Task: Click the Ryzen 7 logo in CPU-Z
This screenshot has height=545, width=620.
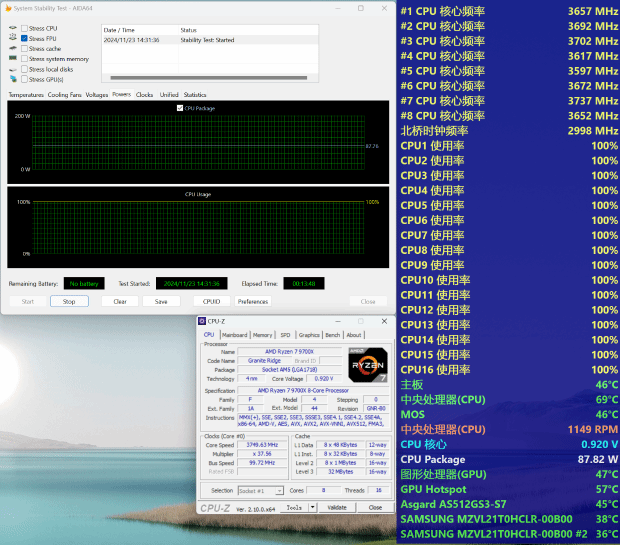Action: (x=368, y=365)
